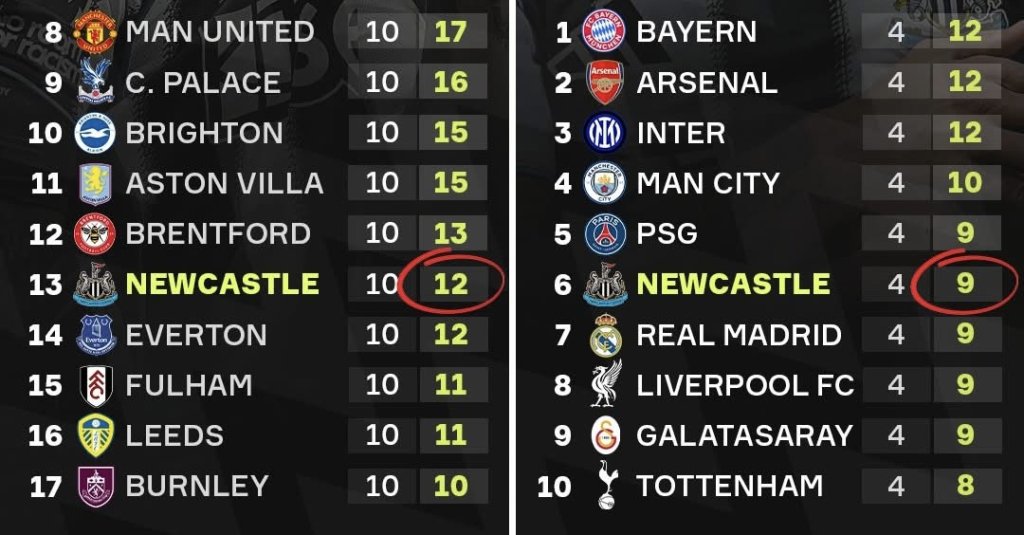This screenshot has width=1024, height=535.
Task: Click the Aston Villa crest
Action: click(x=96, y=184)
